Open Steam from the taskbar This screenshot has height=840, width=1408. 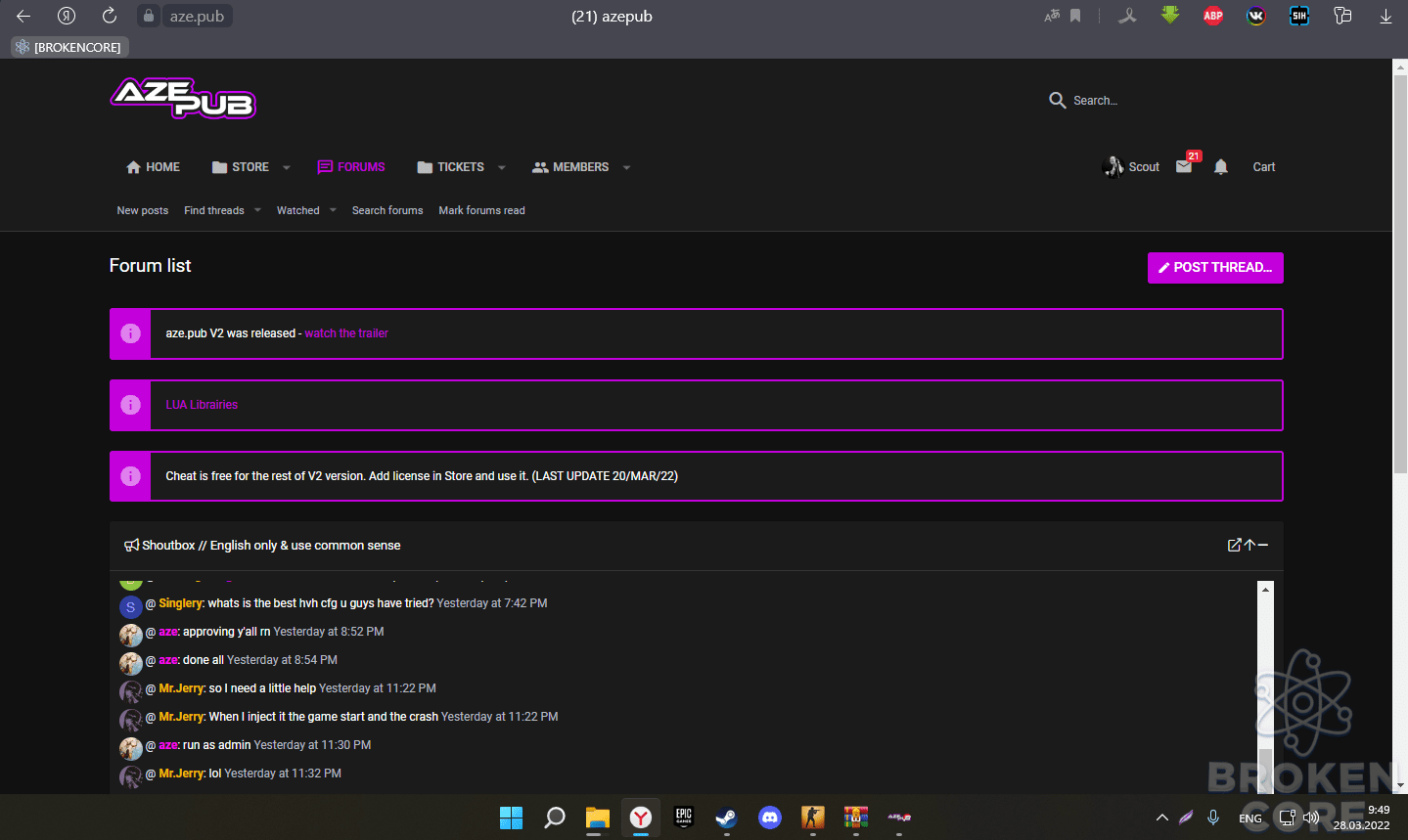point(726,817)
